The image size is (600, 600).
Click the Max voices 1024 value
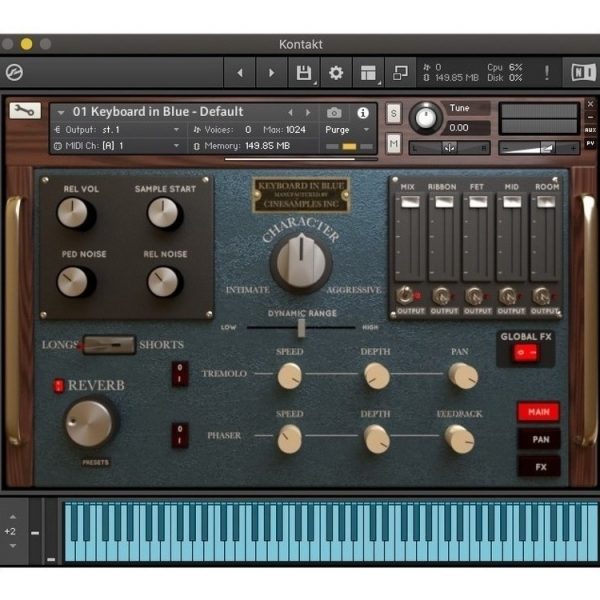295,130
